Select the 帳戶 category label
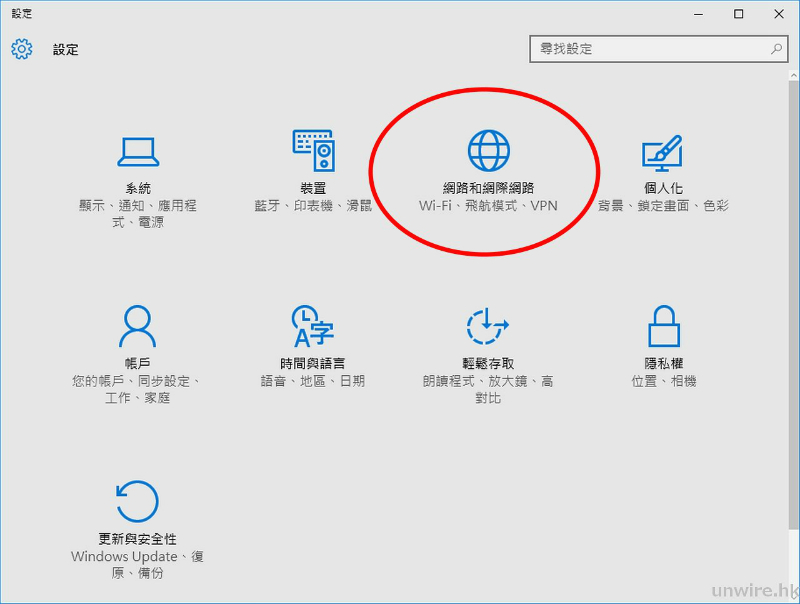 click(138, 361)
